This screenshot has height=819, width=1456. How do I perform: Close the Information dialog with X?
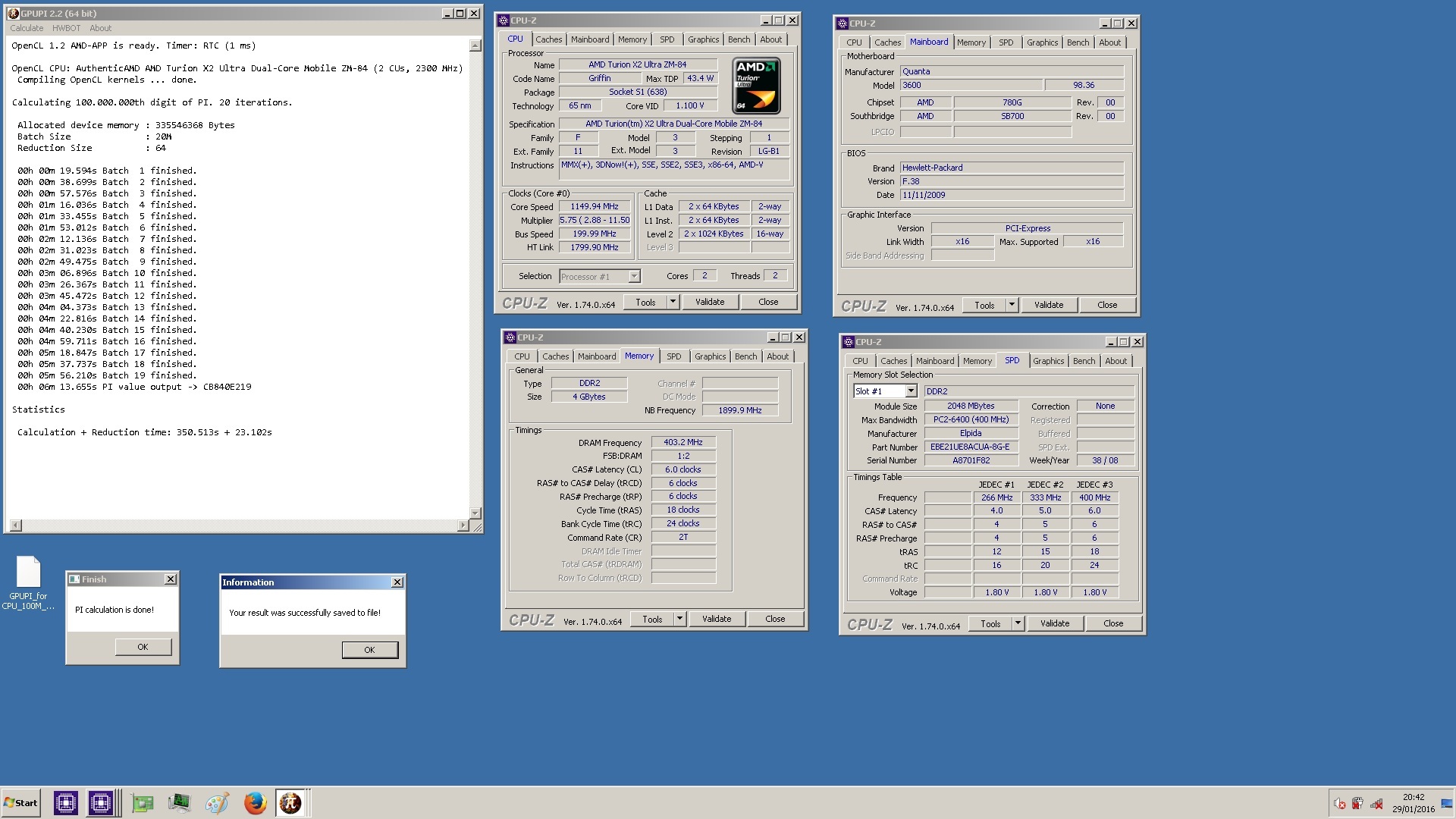click(397, 582)
